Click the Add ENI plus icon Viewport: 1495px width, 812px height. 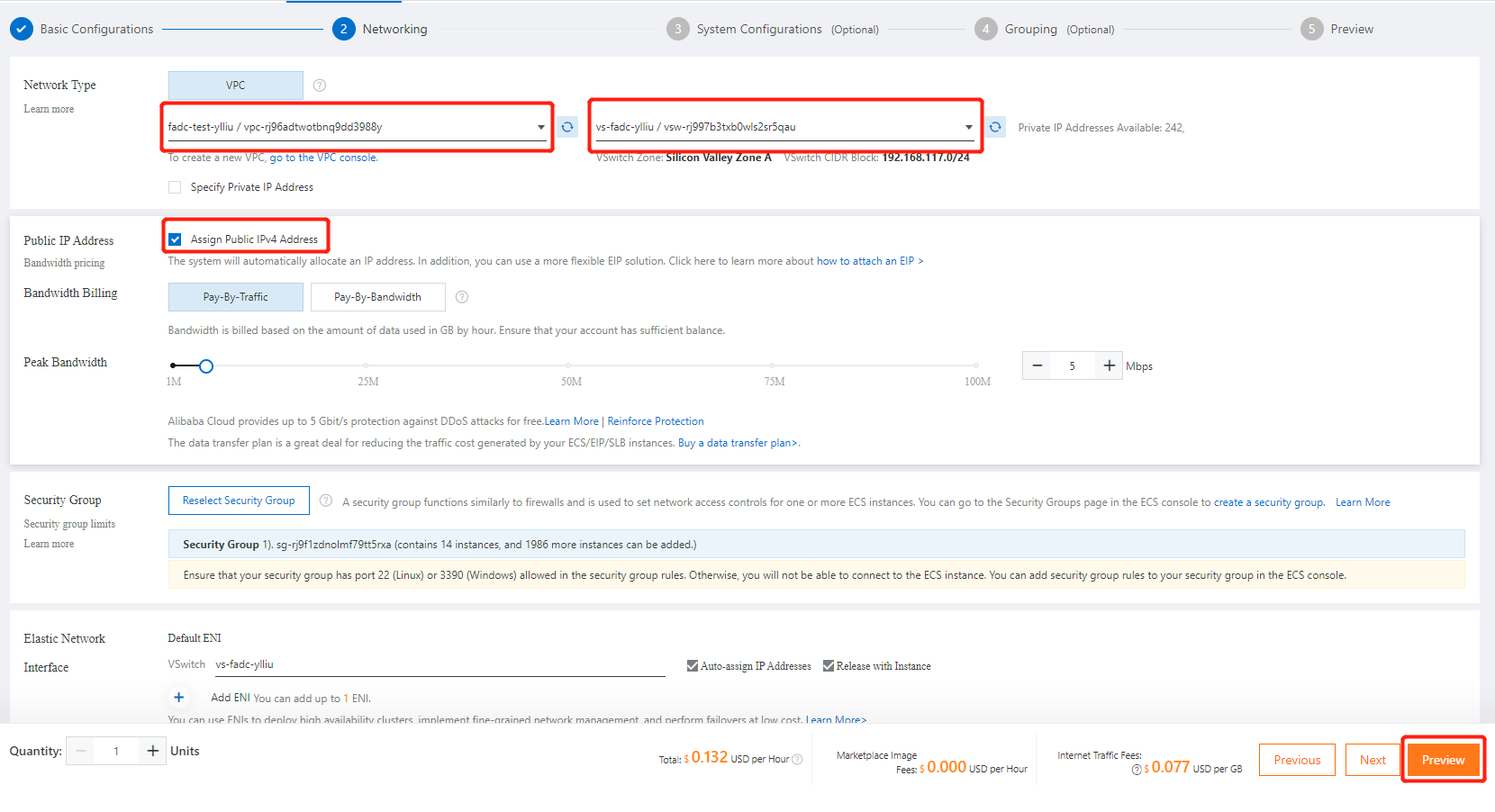179,697
